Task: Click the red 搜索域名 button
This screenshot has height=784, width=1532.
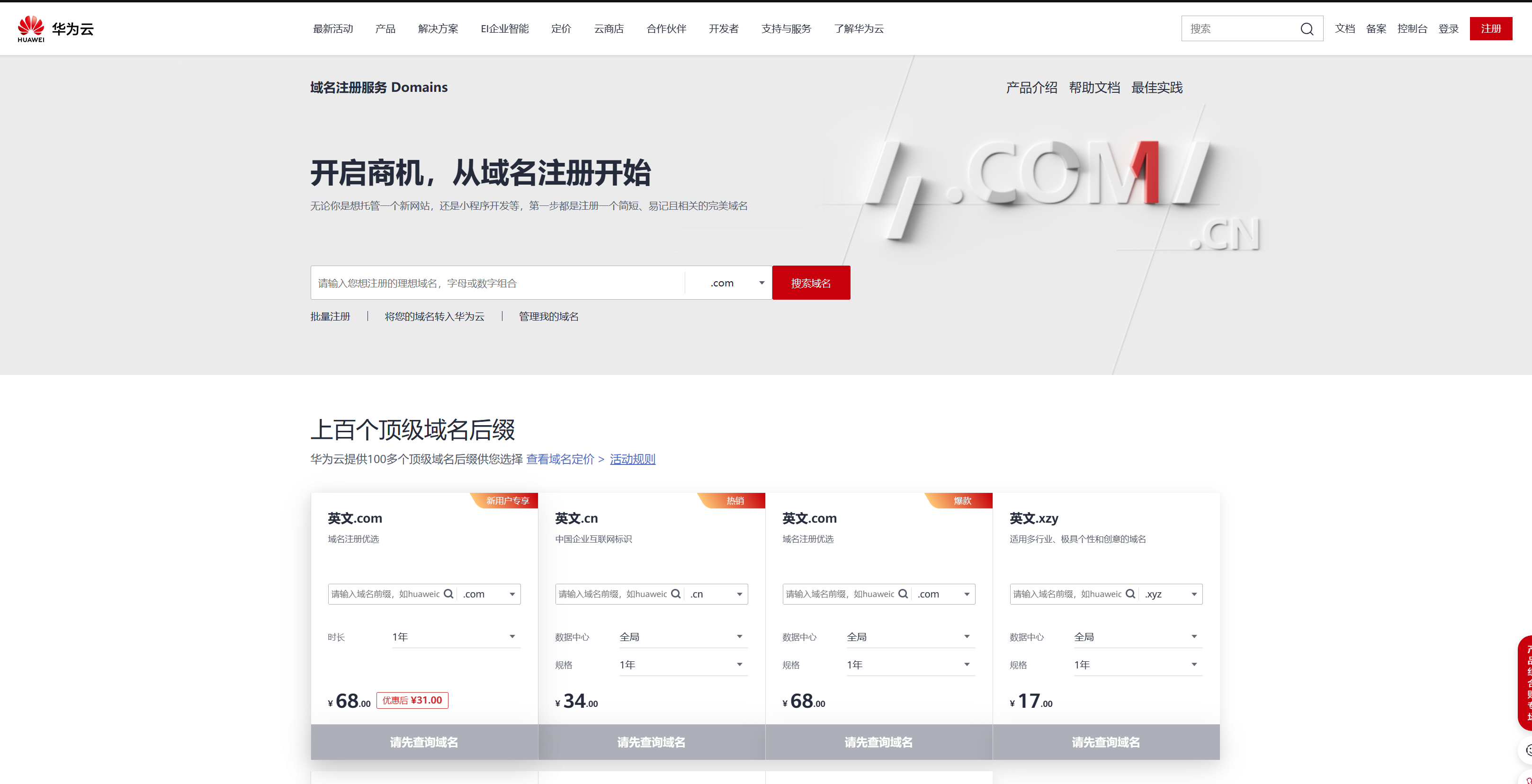Action: point(811,283)
